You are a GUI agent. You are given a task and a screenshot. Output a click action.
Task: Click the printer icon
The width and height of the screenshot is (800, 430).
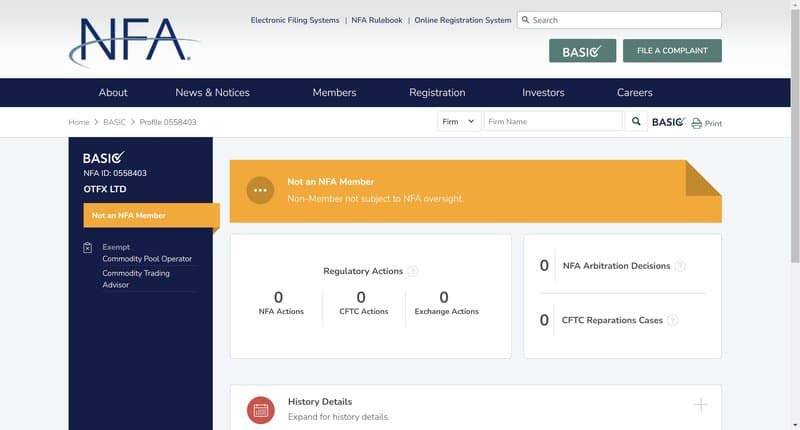[696, 123]
